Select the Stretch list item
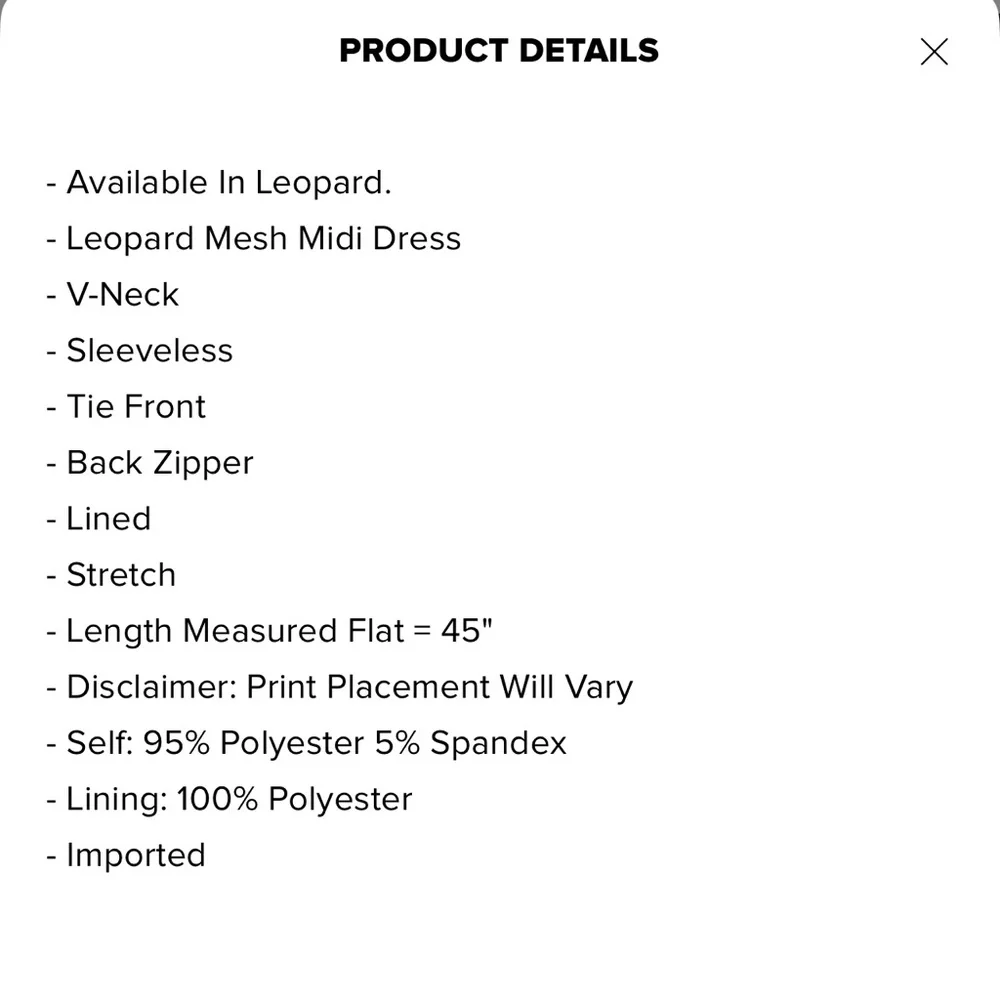 pyautogui.click(x=121, y=574)
